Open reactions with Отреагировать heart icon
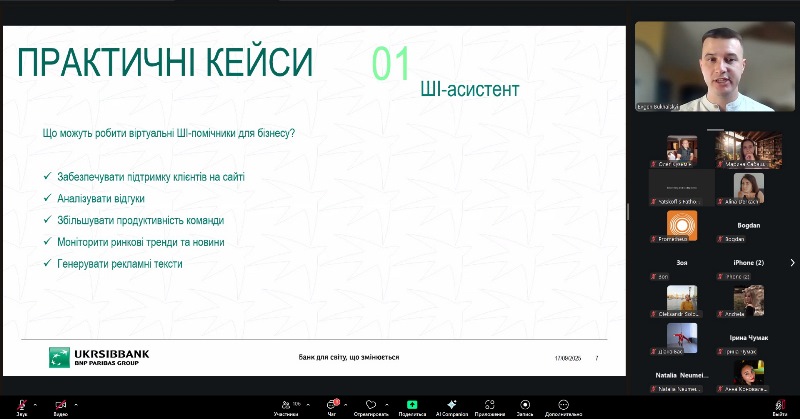800x419 pixels. coord(371,404)
